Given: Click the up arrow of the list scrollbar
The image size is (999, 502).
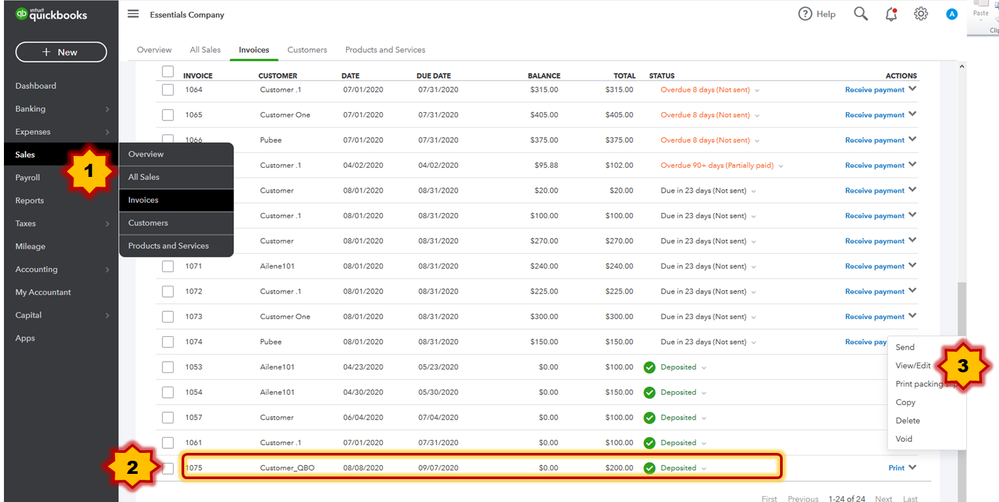Looking at the screenshot, I should tap(961, 66).
